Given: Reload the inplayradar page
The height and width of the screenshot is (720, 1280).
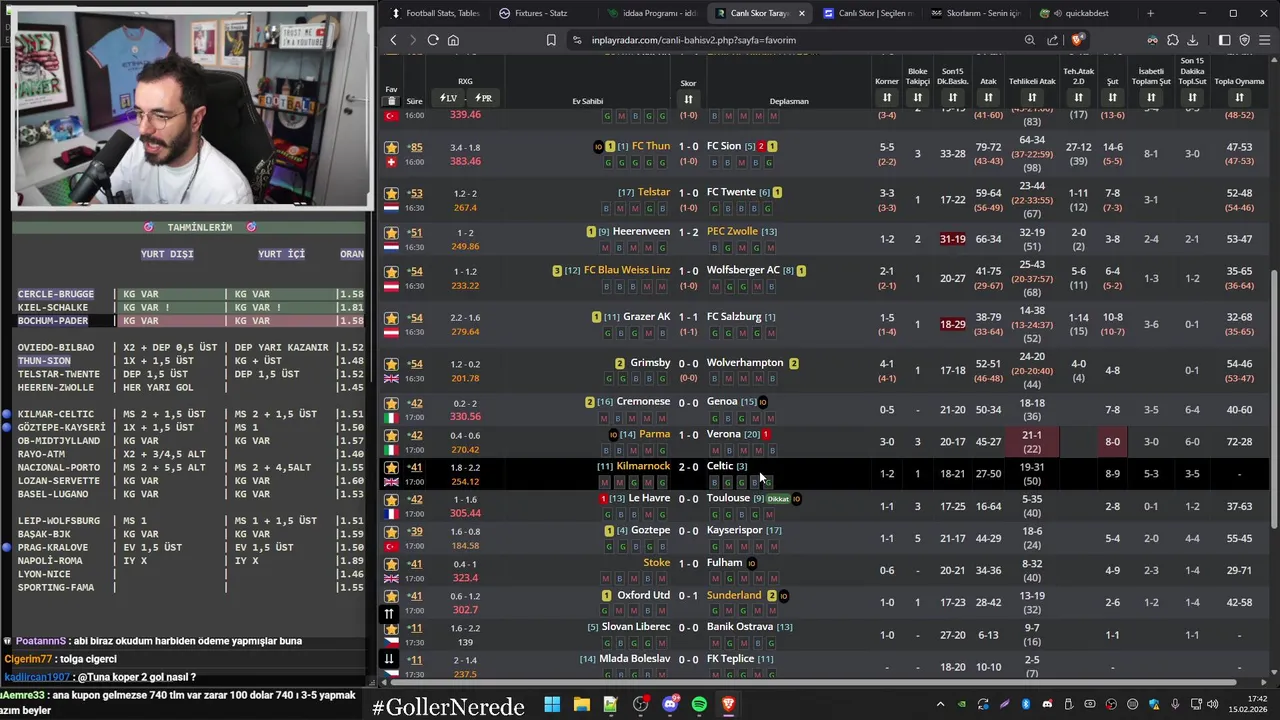Looking at the screenshot, I should [433, 40].
